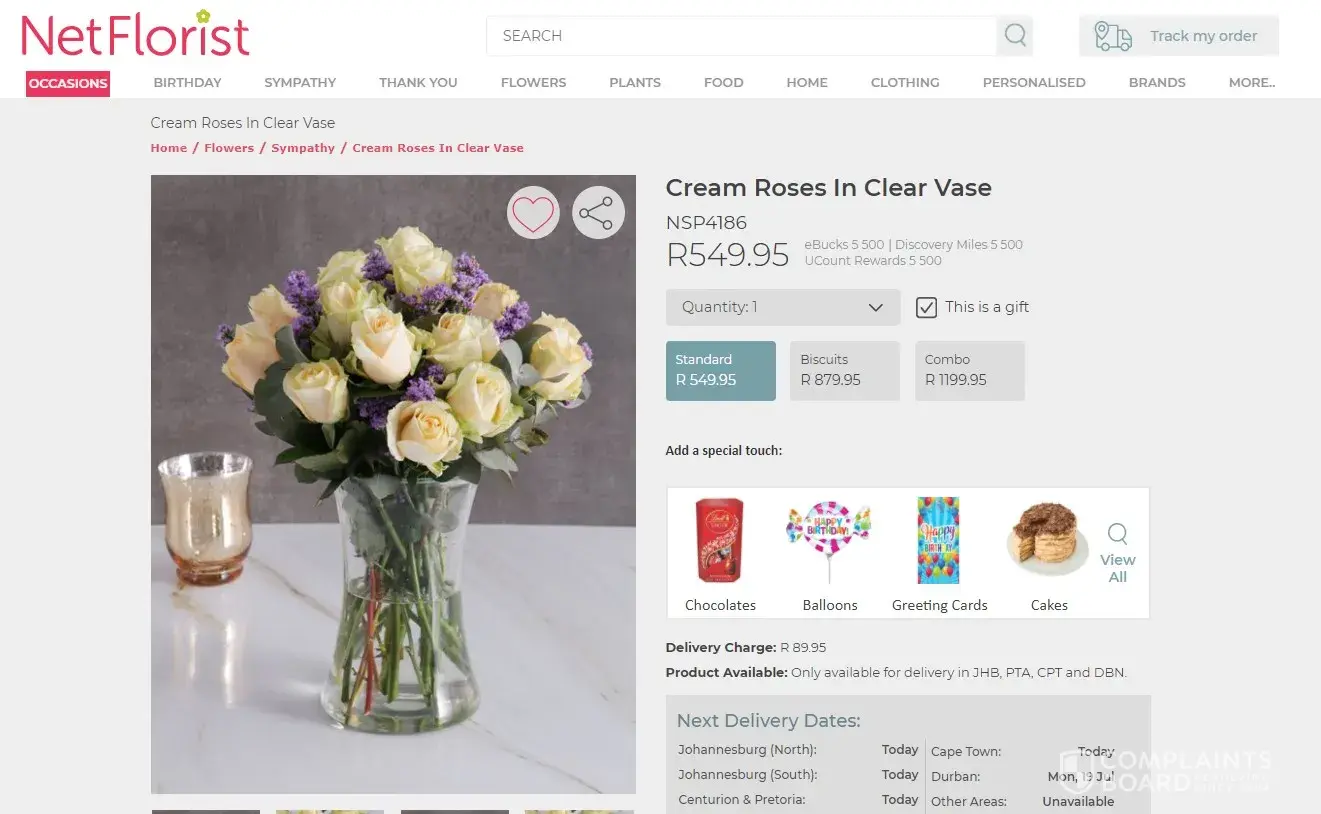Click the share icon on product image

598,212
